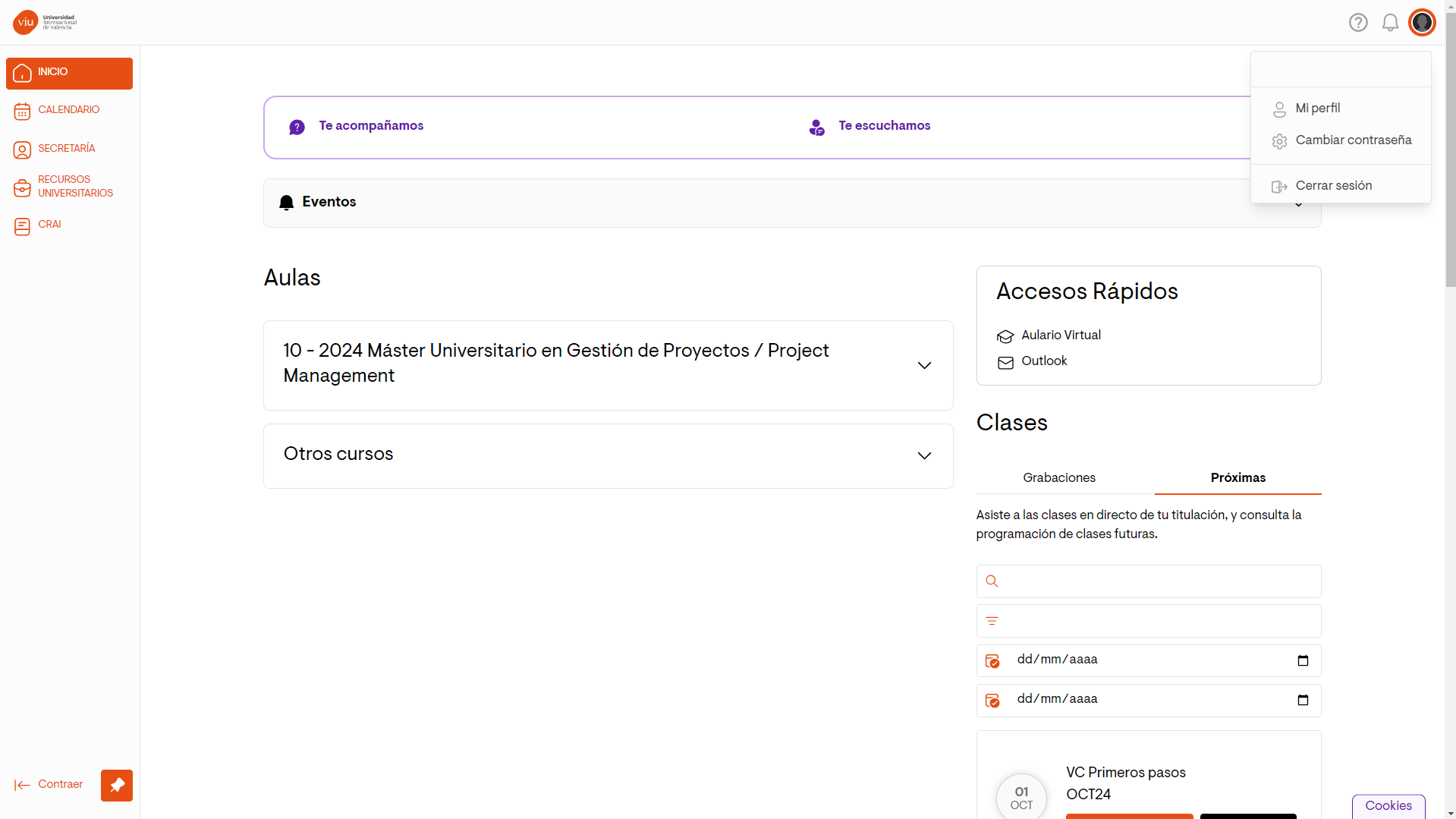Click second date field orange calendar icon
This screenshot has width=1456, height=819.
click(992, 701)
